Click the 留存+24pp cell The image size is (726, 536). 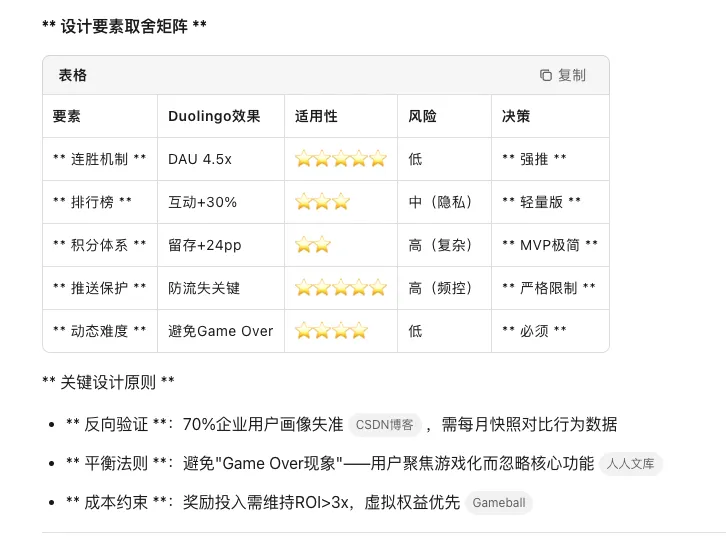[x=221, y=245]
